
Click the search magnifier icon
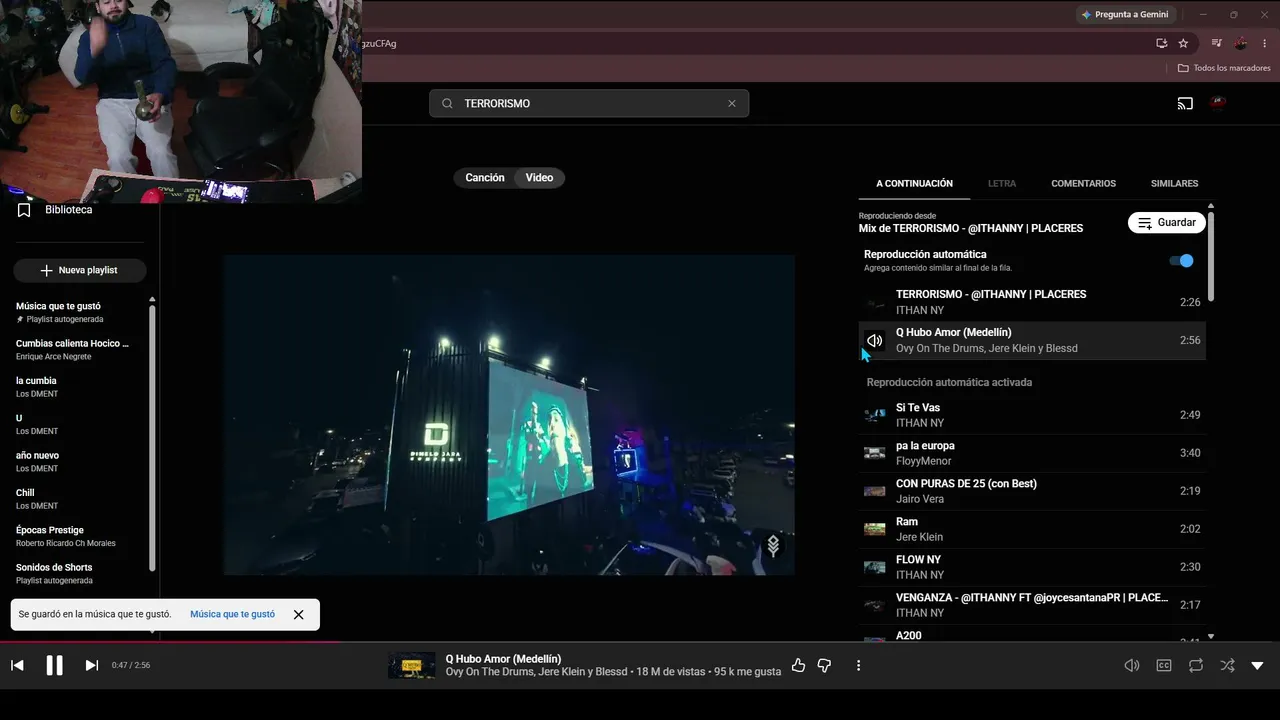point(447,103)
